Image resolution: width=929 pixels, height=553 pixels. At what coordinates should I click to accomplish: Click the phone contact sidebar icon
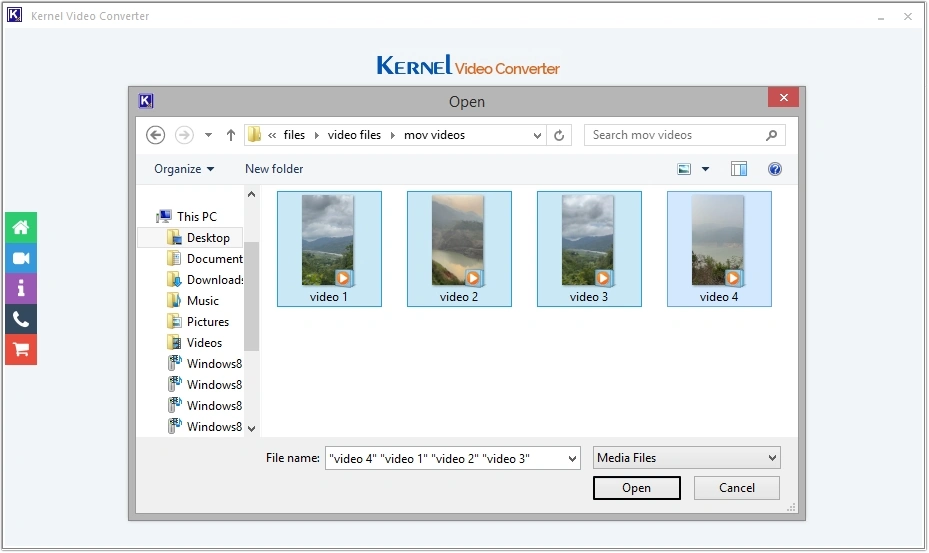point(20,319)
